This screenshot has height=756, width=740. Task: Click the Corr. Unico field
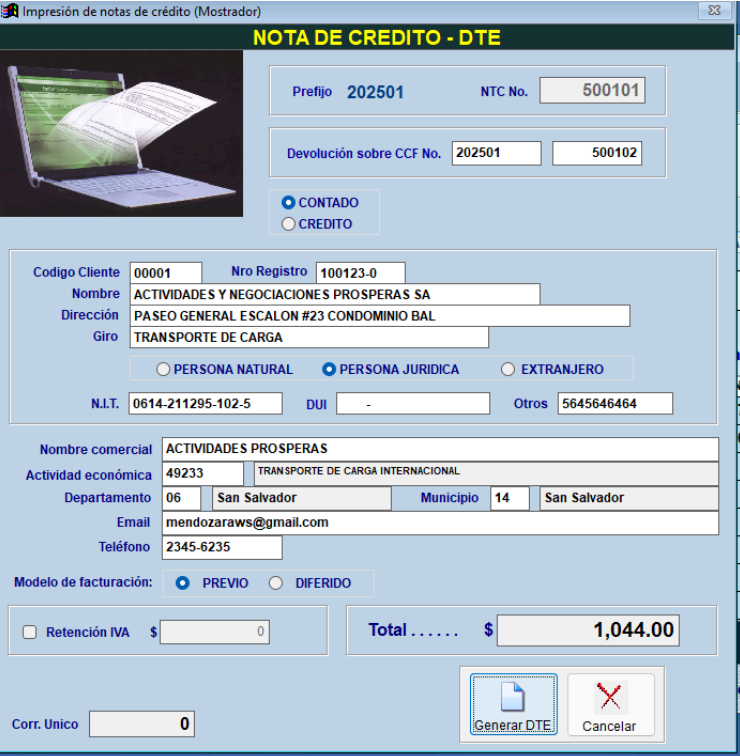142,724
